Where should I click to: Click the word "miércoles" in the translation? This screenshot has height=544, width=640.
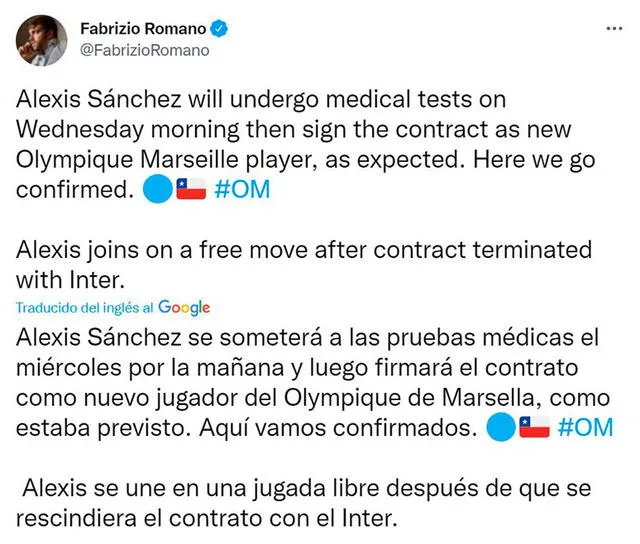(x=69, y=368)
